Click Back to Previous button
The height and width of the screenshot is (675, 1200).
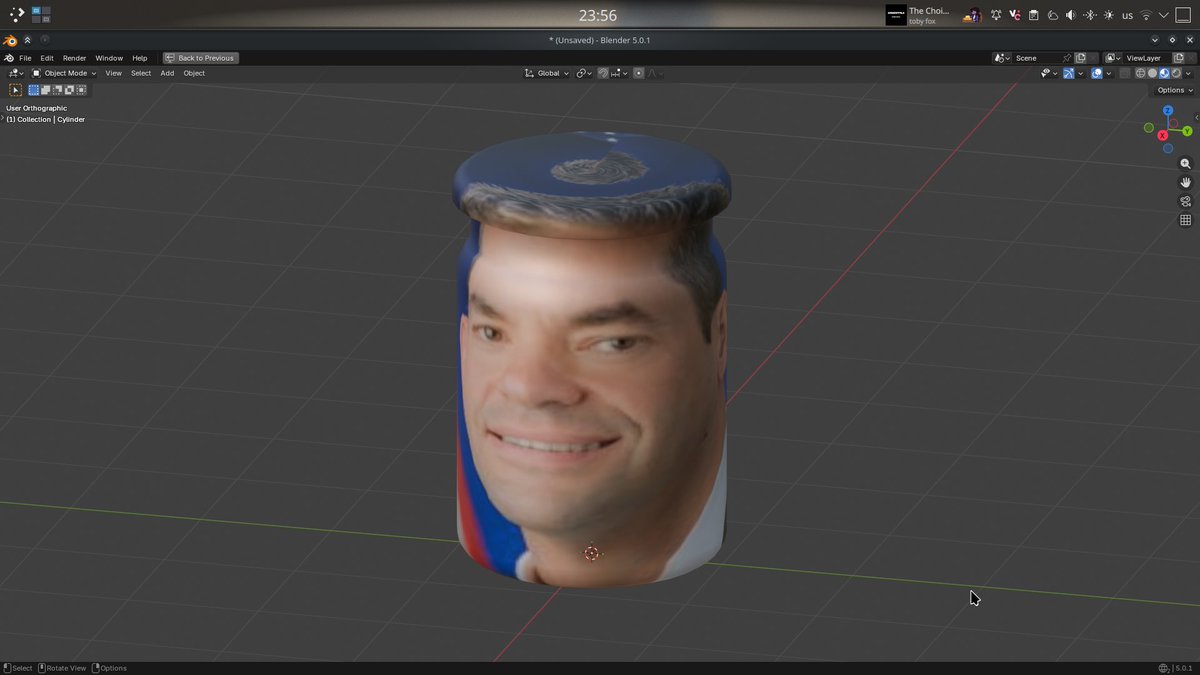(x=200, y=58)
